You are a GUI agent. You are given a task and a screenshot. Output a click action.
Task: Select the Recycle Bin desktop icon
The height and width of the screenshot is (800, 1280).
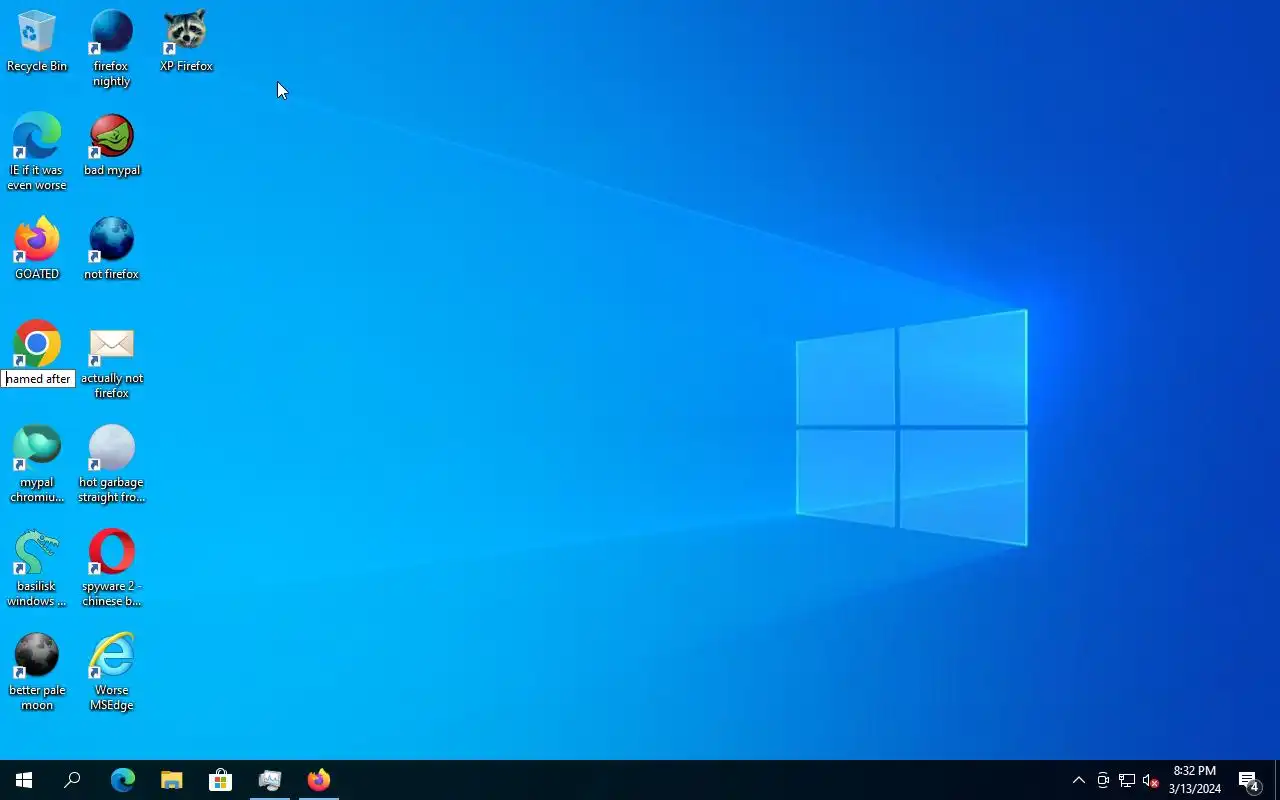point(37,41)
